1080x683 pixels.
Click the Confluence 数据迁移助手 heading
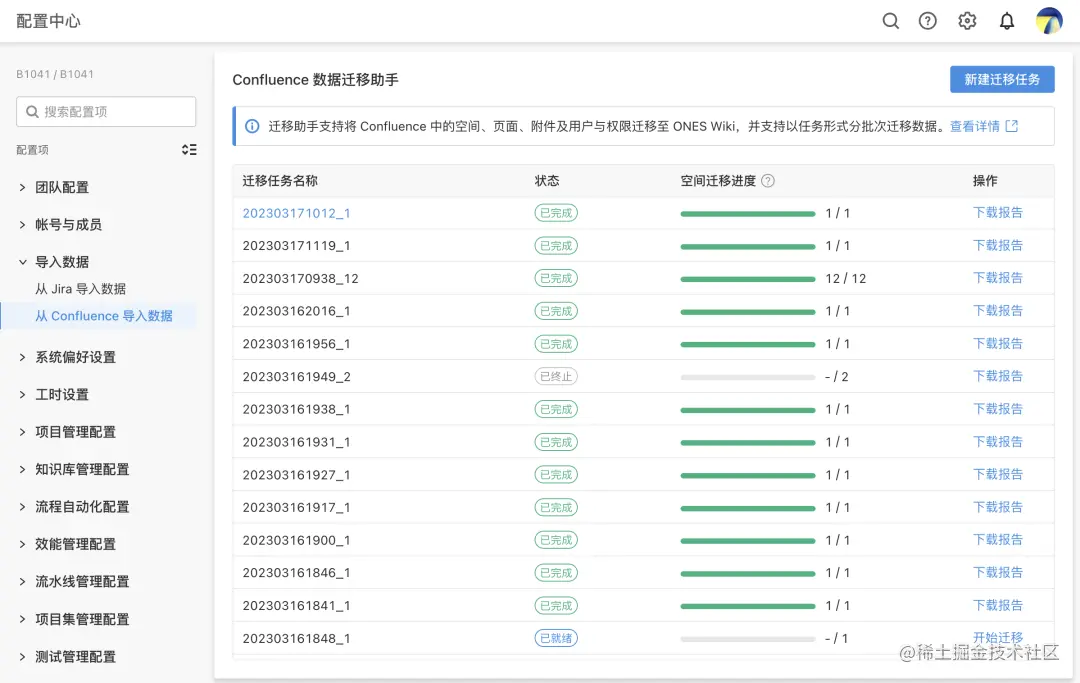click(315, 80)
